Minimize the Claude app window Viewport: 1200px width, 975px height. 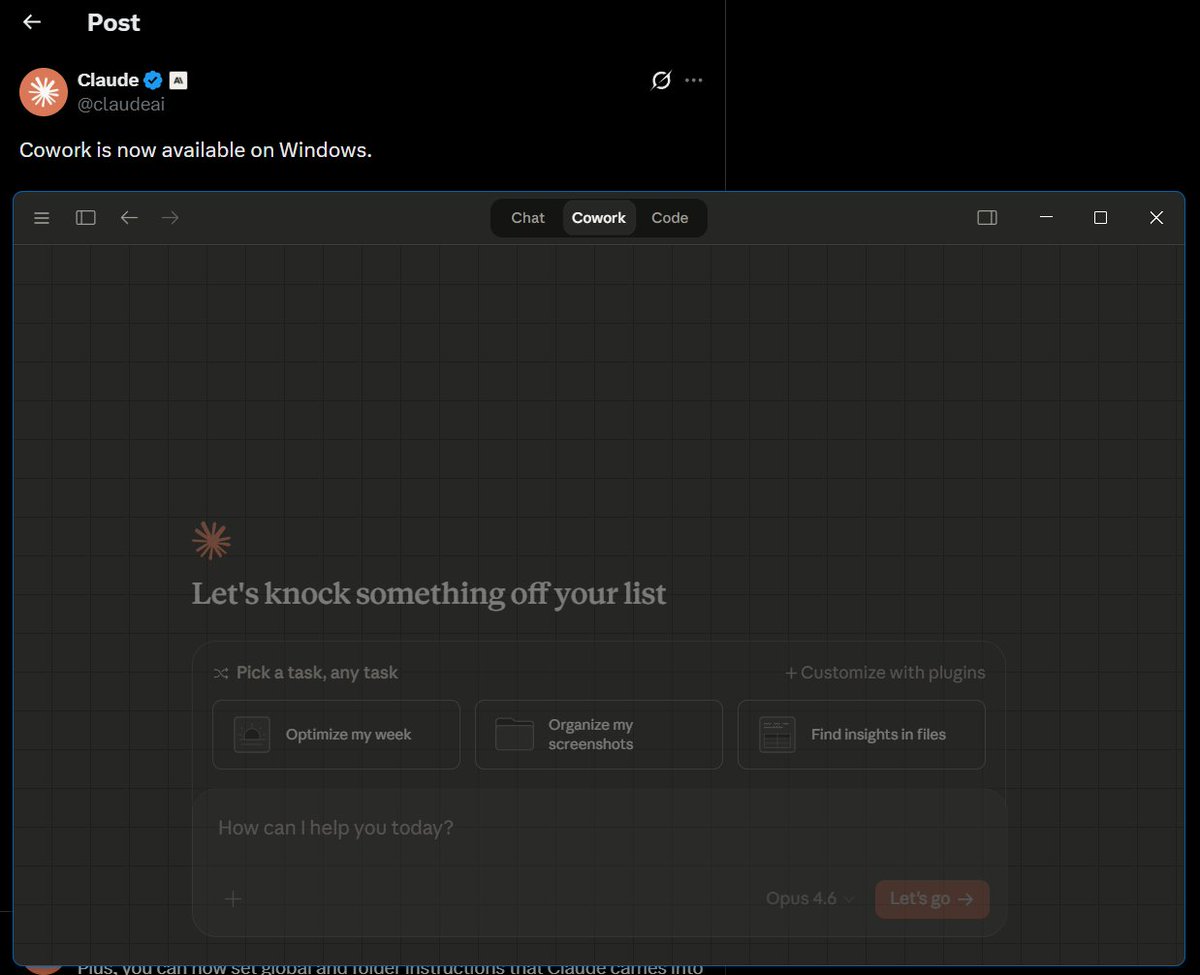(x=1046, y=218)
